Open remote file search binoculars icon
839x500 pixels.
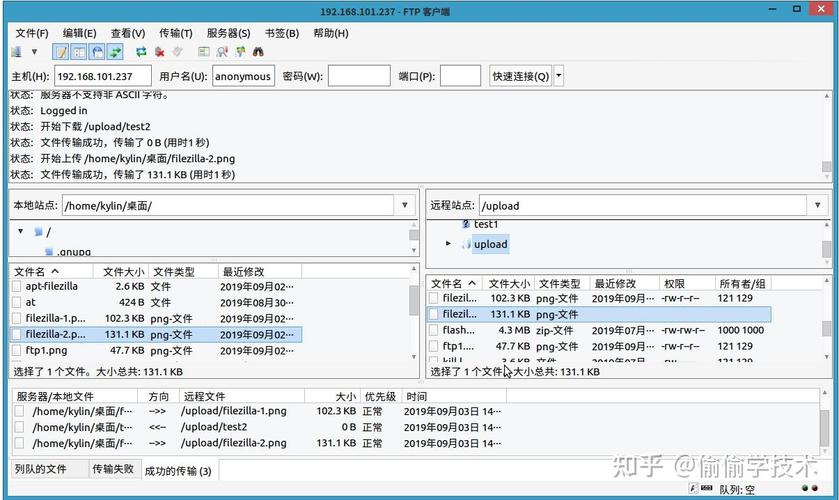click(258, 52)
